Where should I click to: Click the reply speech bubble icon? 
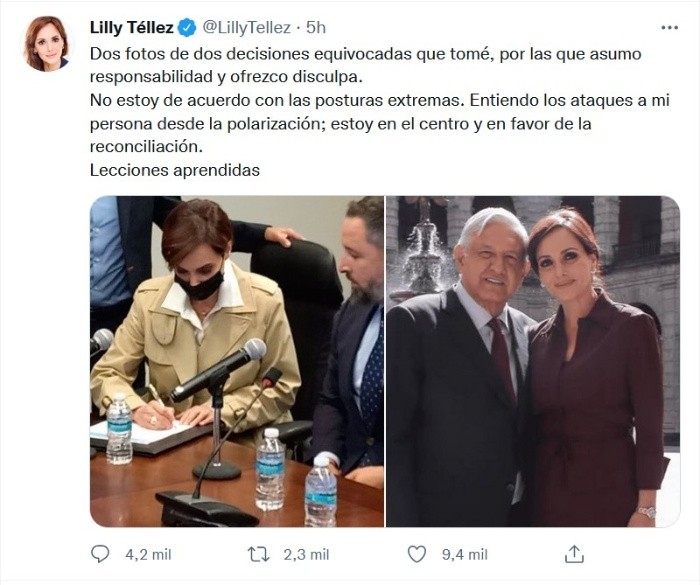point(99,553)
